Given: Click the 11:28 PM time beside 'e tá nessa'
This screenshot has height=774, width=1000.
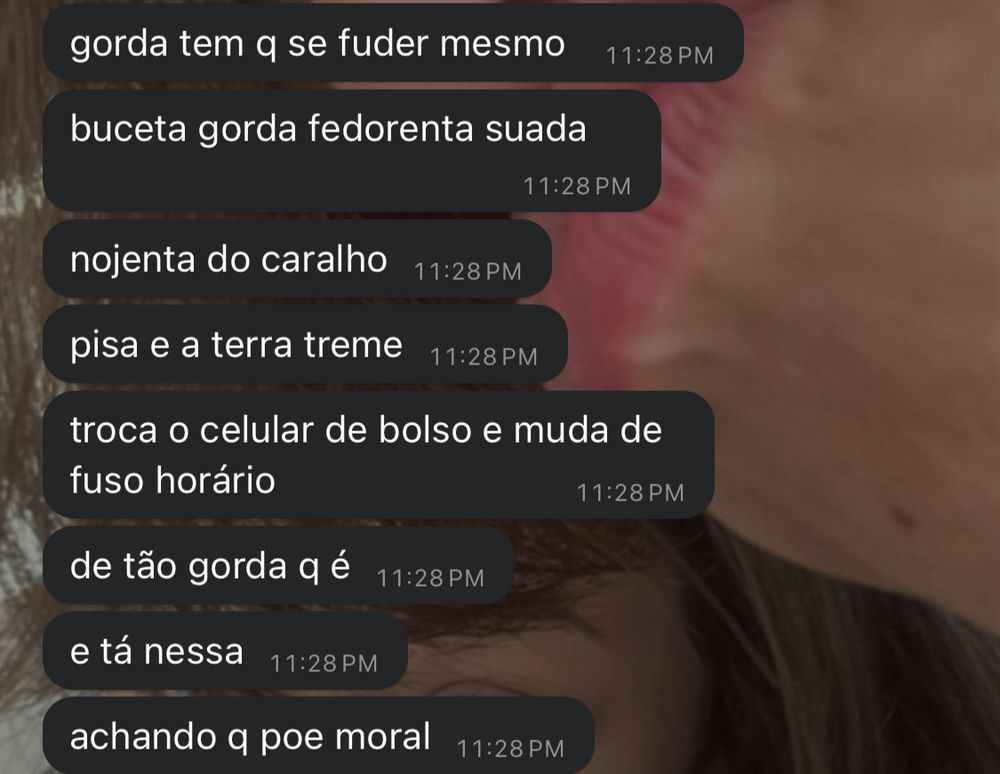Looking at the screenshot, I should click(x=324, y=664).
